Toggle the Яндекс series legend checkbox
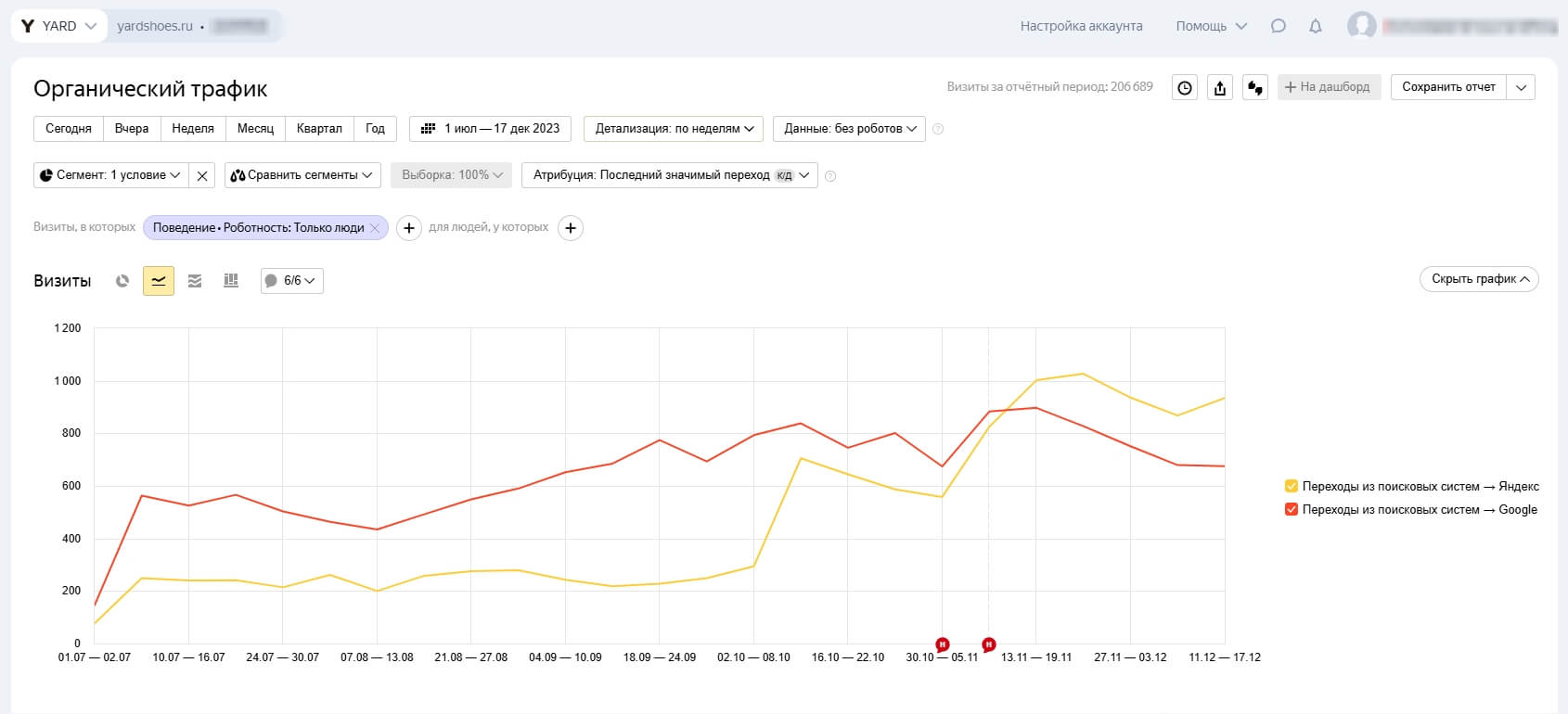Viewport: 1568px width, 714px height. pos(1291,486)
